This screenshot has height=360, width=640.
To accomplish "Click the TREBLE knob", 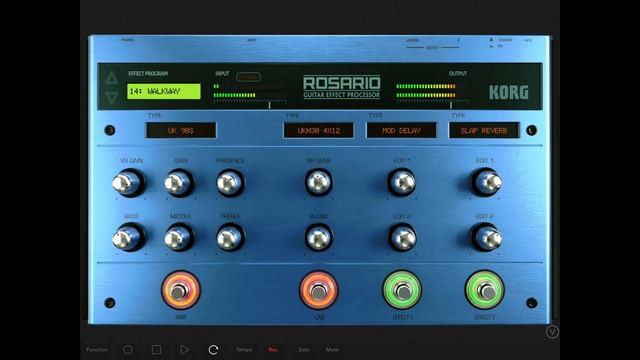I will 230,238.
